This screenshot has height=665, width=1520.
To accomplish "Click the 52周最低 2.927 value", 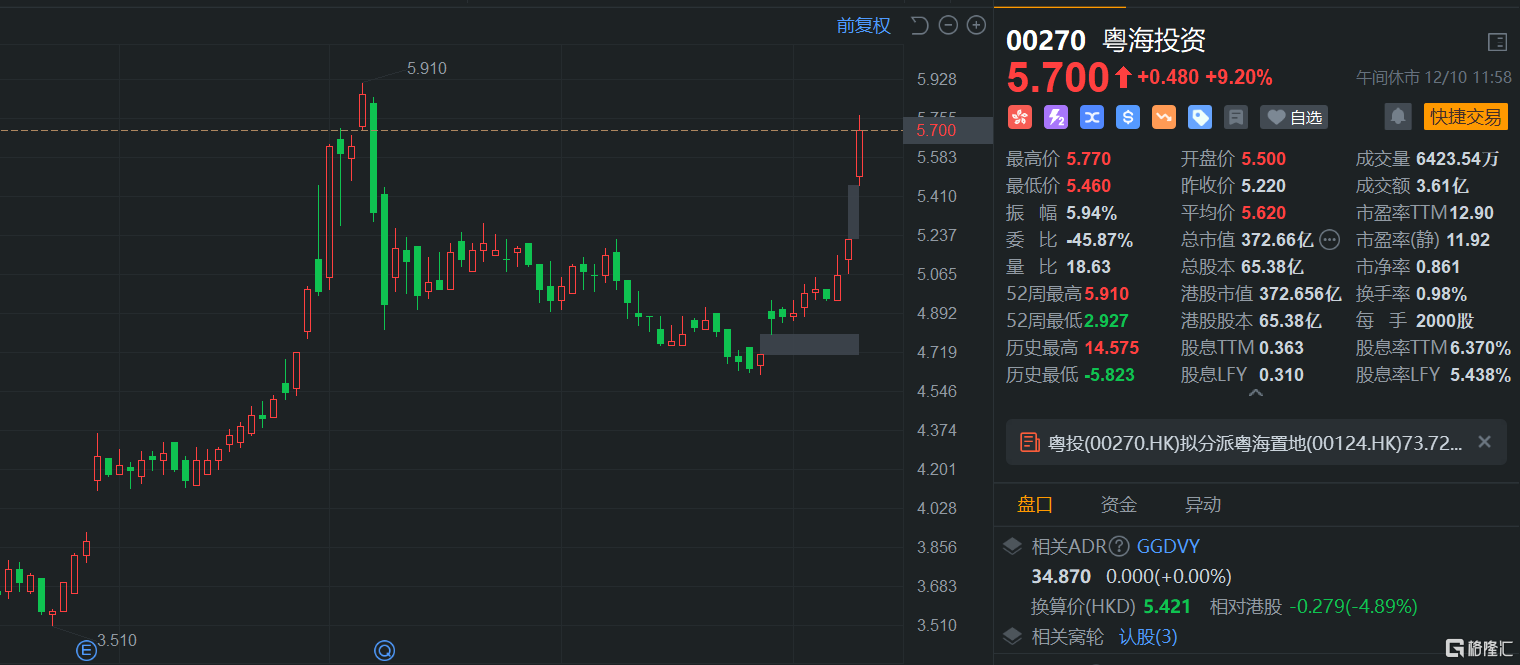I will click(1108, 321).
